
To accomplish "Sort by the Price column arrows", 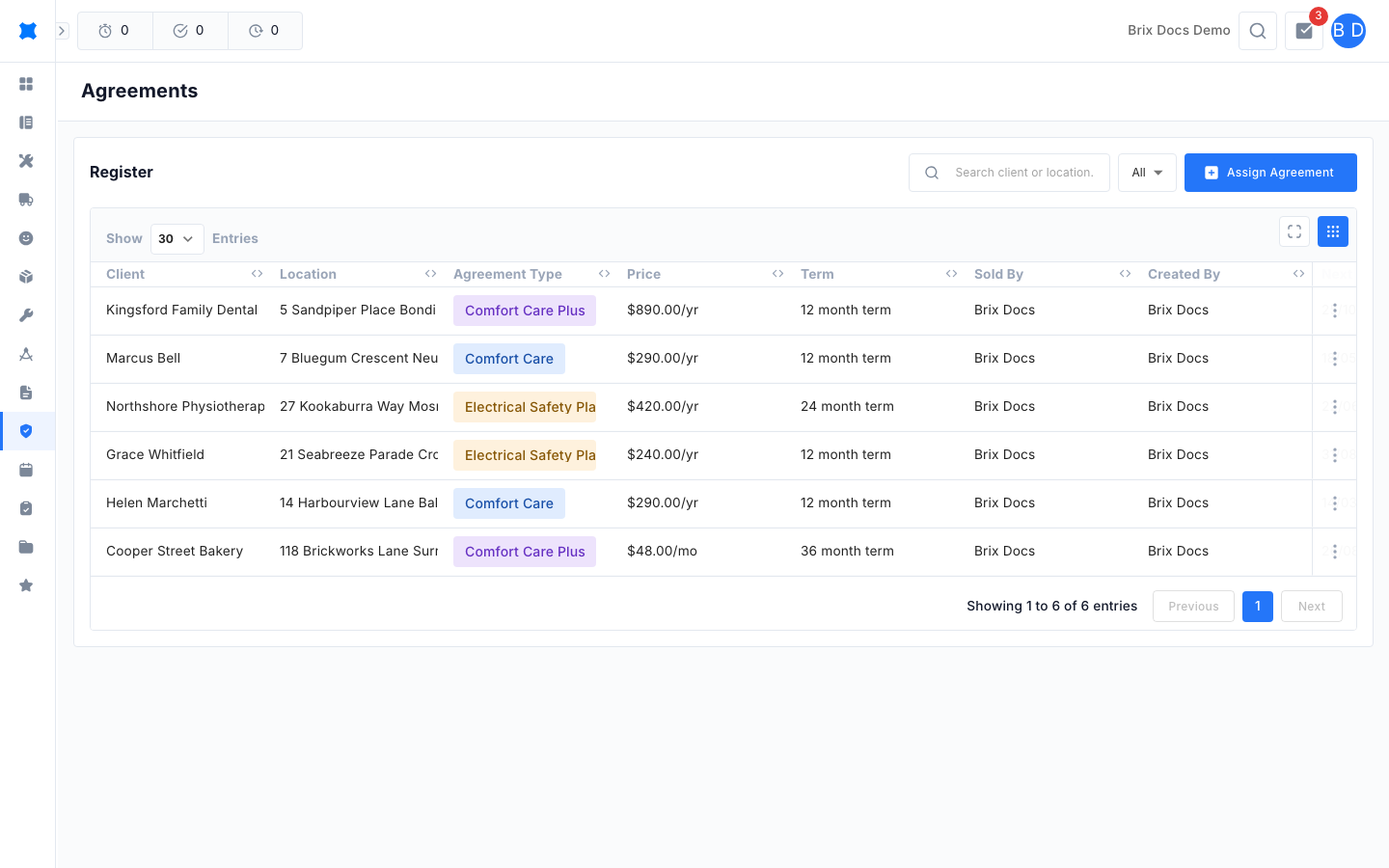I will coord(778,274).
